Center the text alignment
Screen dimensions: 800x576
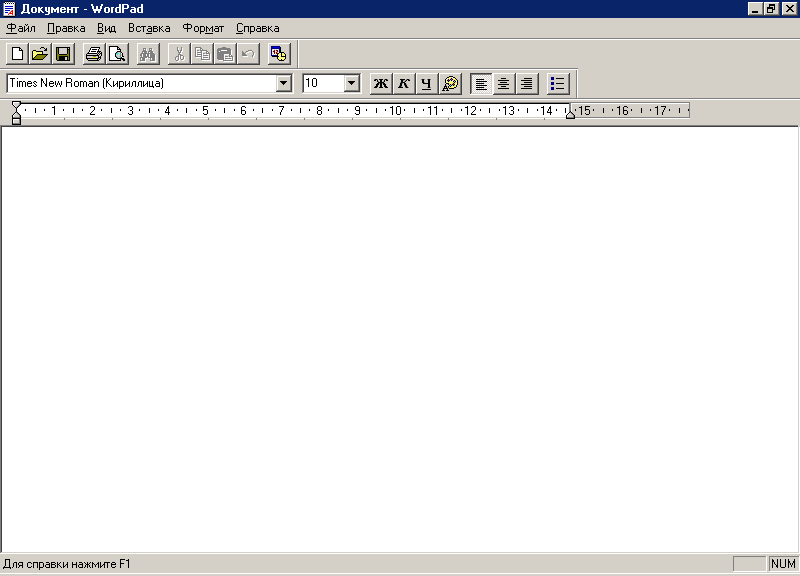[x=504, y=84]
